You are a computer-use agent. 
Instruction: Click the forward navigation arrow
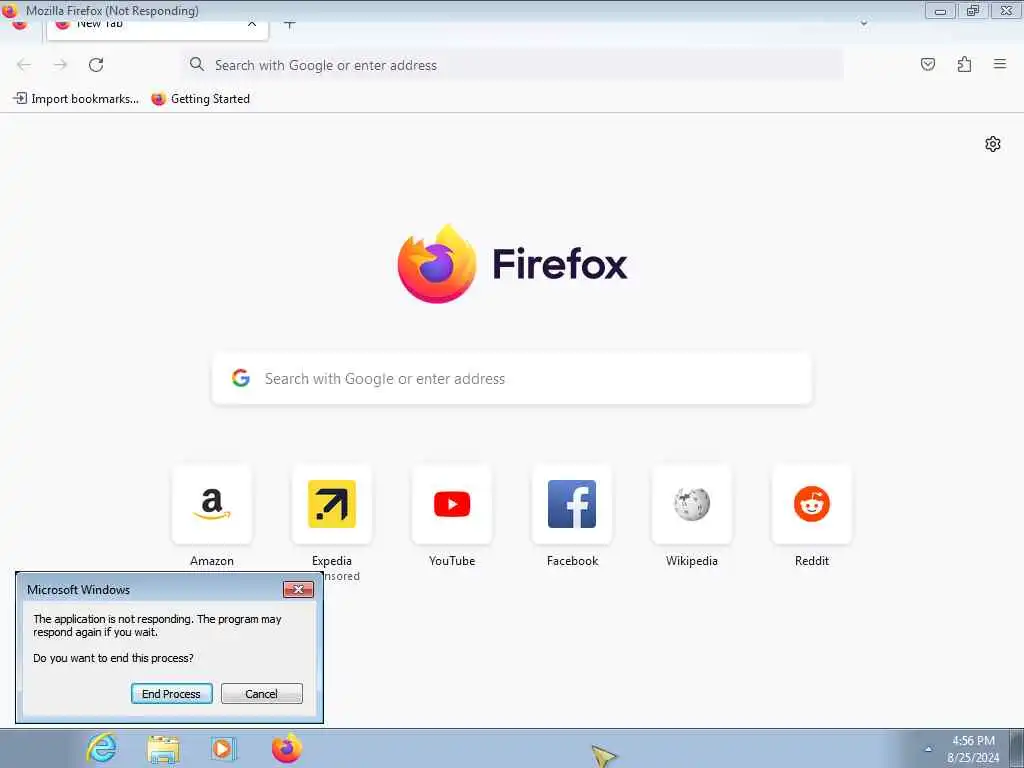pos(60,65)
